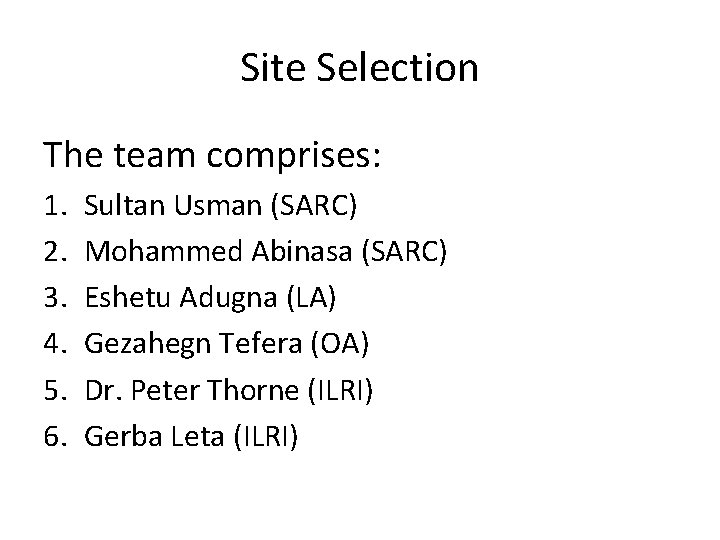
Task: Click '(SARC)' after Sultan Usman
Action: tap(314, 206)
